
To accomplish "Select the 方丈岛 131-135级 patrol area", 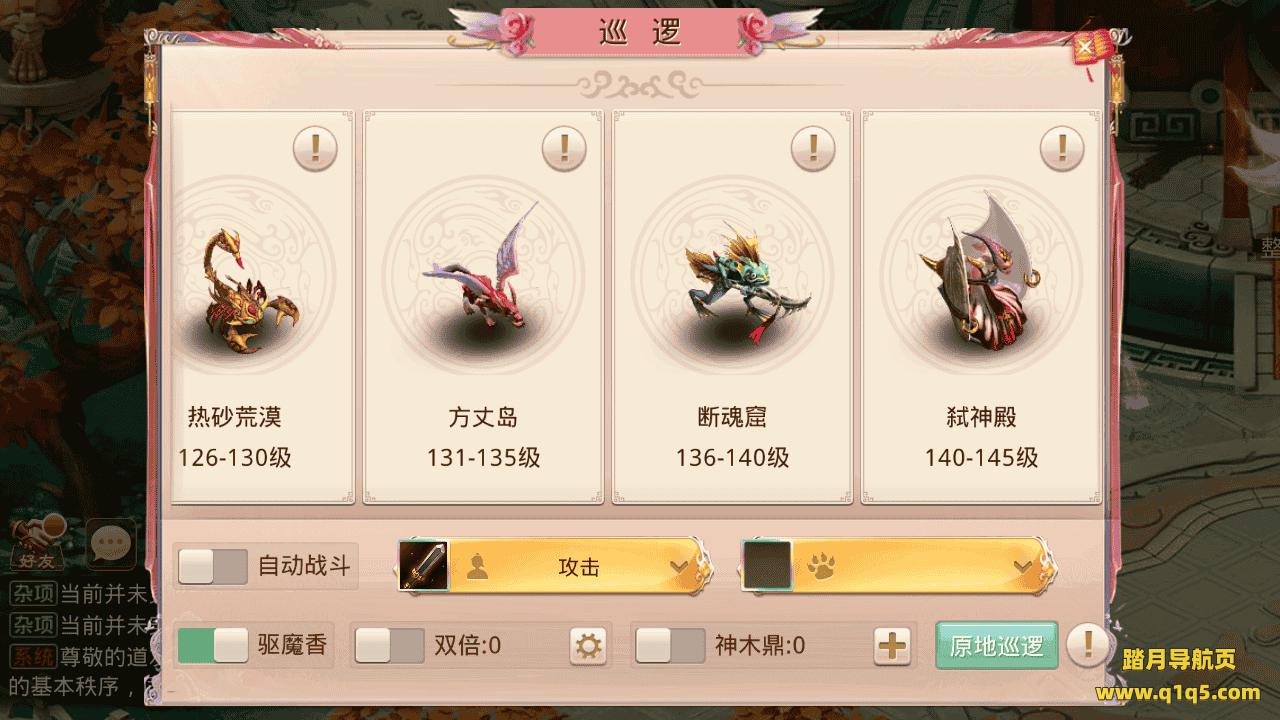I will pyautogui.click(x=483, y=307).
